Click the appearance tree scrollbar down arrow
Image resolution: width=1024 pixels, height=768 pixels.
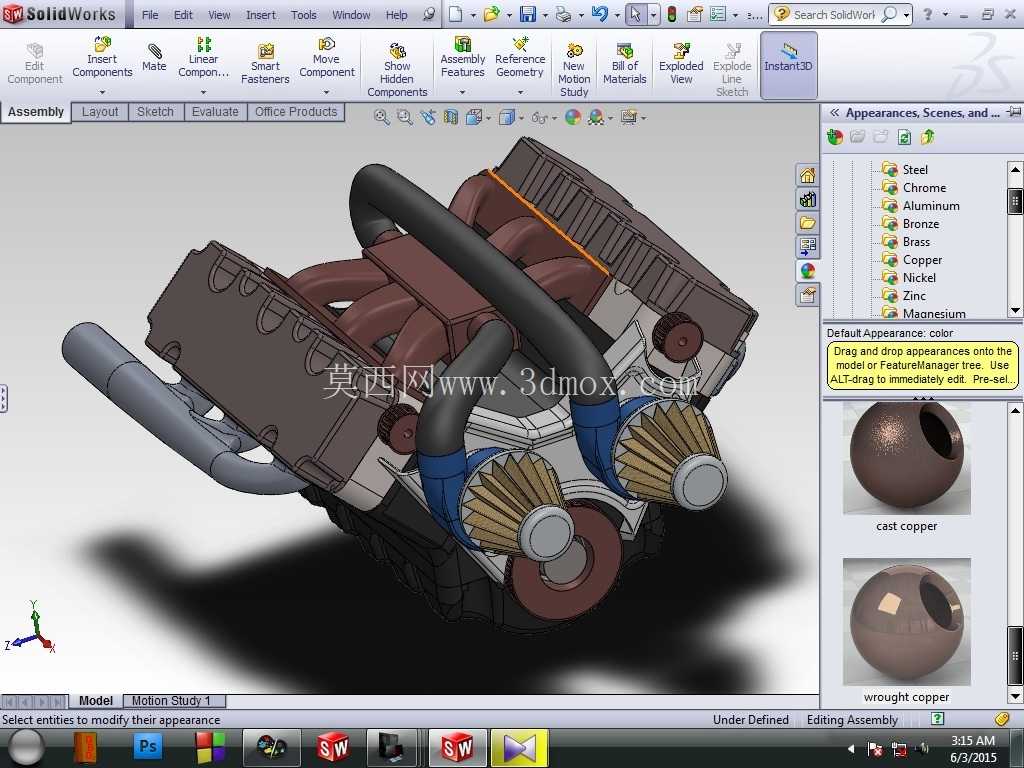[1015, 310]
